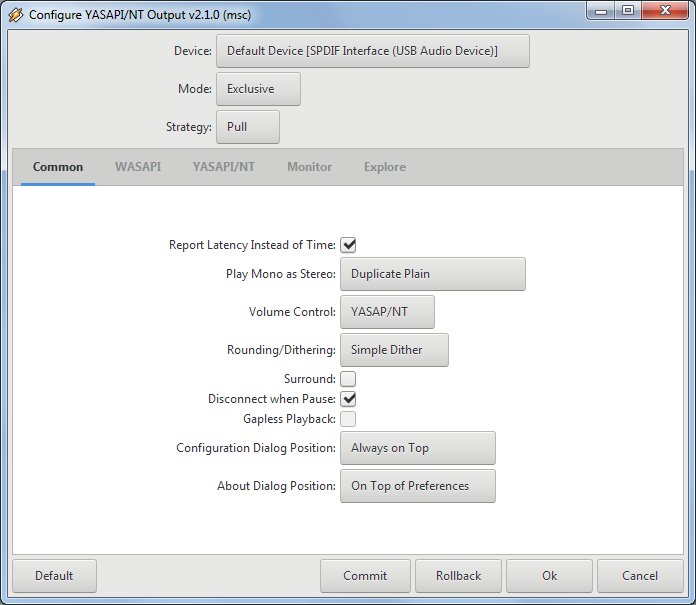Image resolution: width=696 pixels, height=605 pixels.
Task: Switch to the WASAPI tab
Action: (x=138, y=167)
